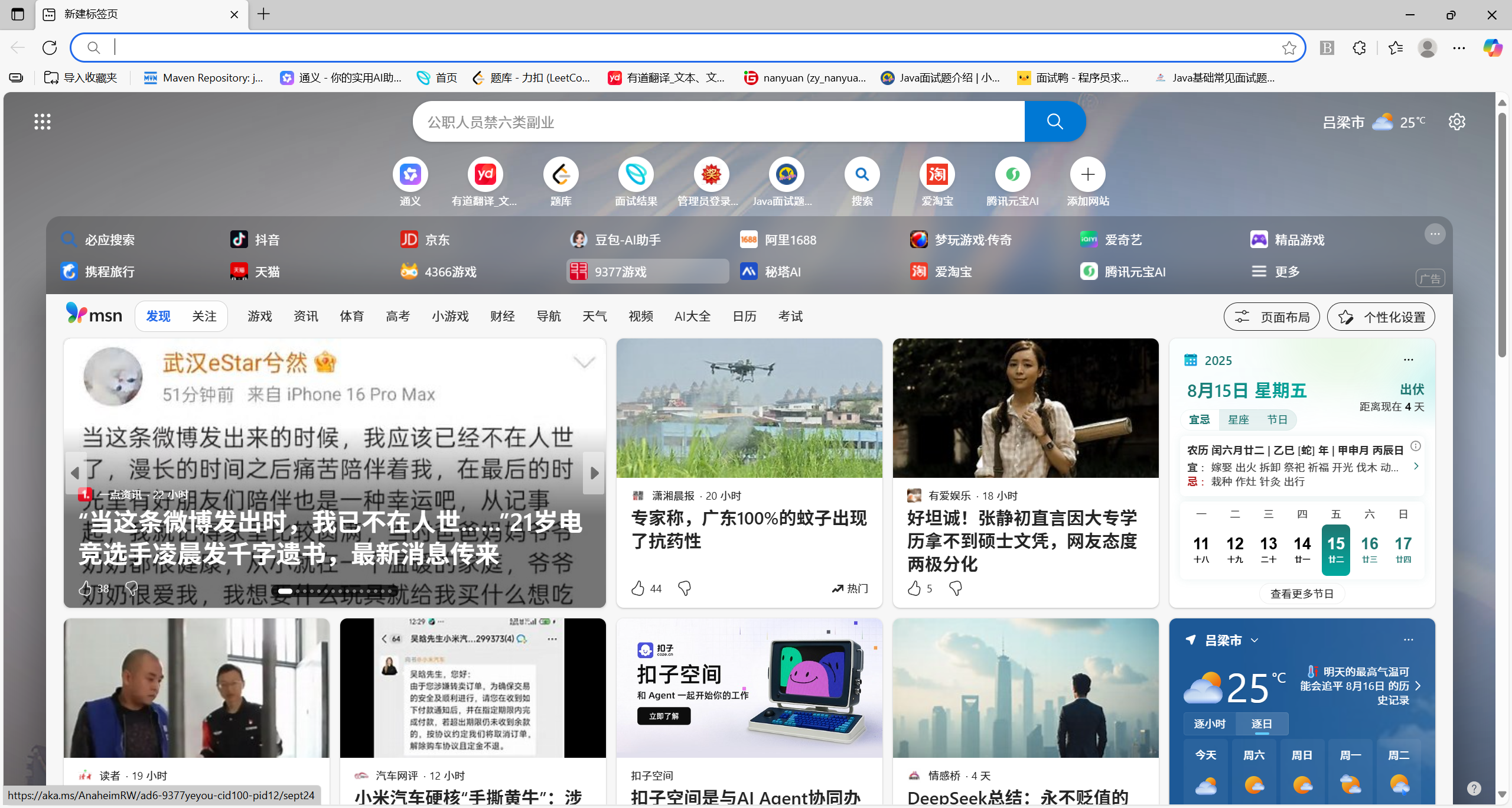Open the browser profile avatar
Viewport: 1512px width, 808px height.
[x=1428, y=48]
